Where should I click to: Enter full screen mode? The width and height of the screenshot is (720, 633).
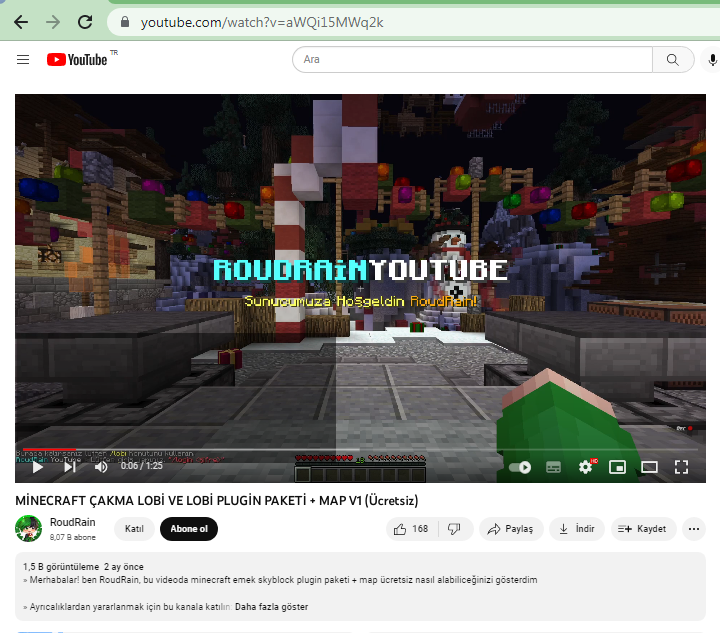point(681,467)
